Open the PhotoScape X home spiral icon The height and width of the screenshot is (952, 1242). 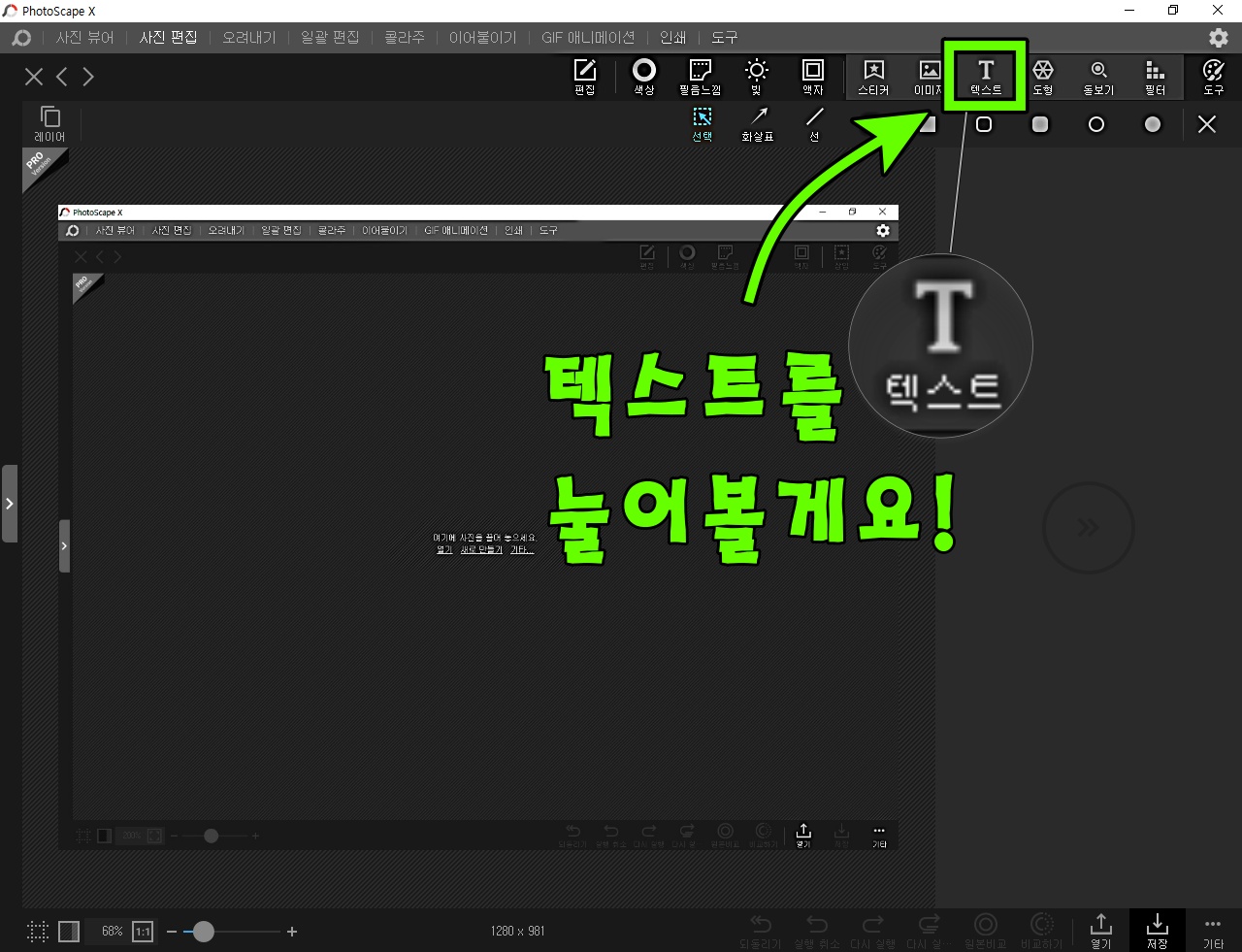point(21,38)
